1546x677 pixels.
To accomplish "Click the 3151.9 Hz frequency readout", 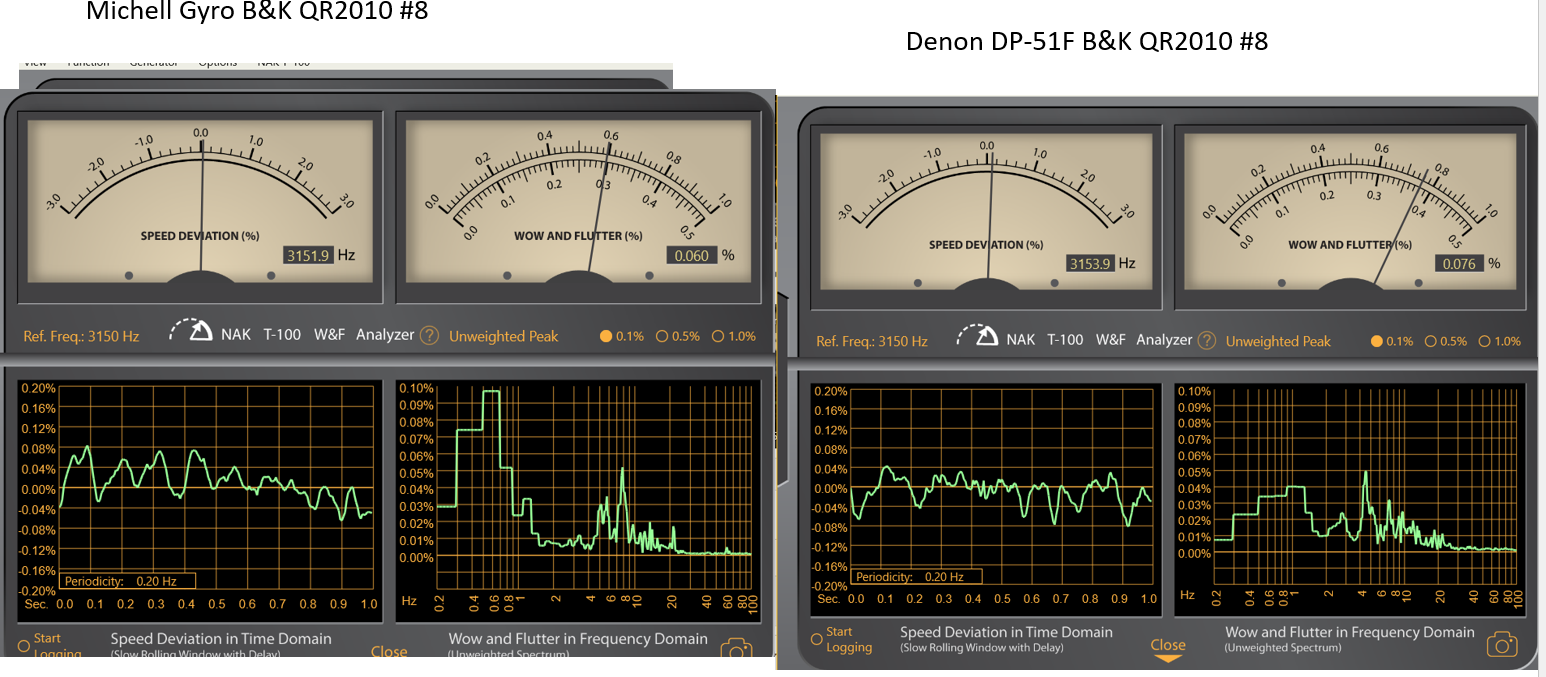I will tap(308, 255).
